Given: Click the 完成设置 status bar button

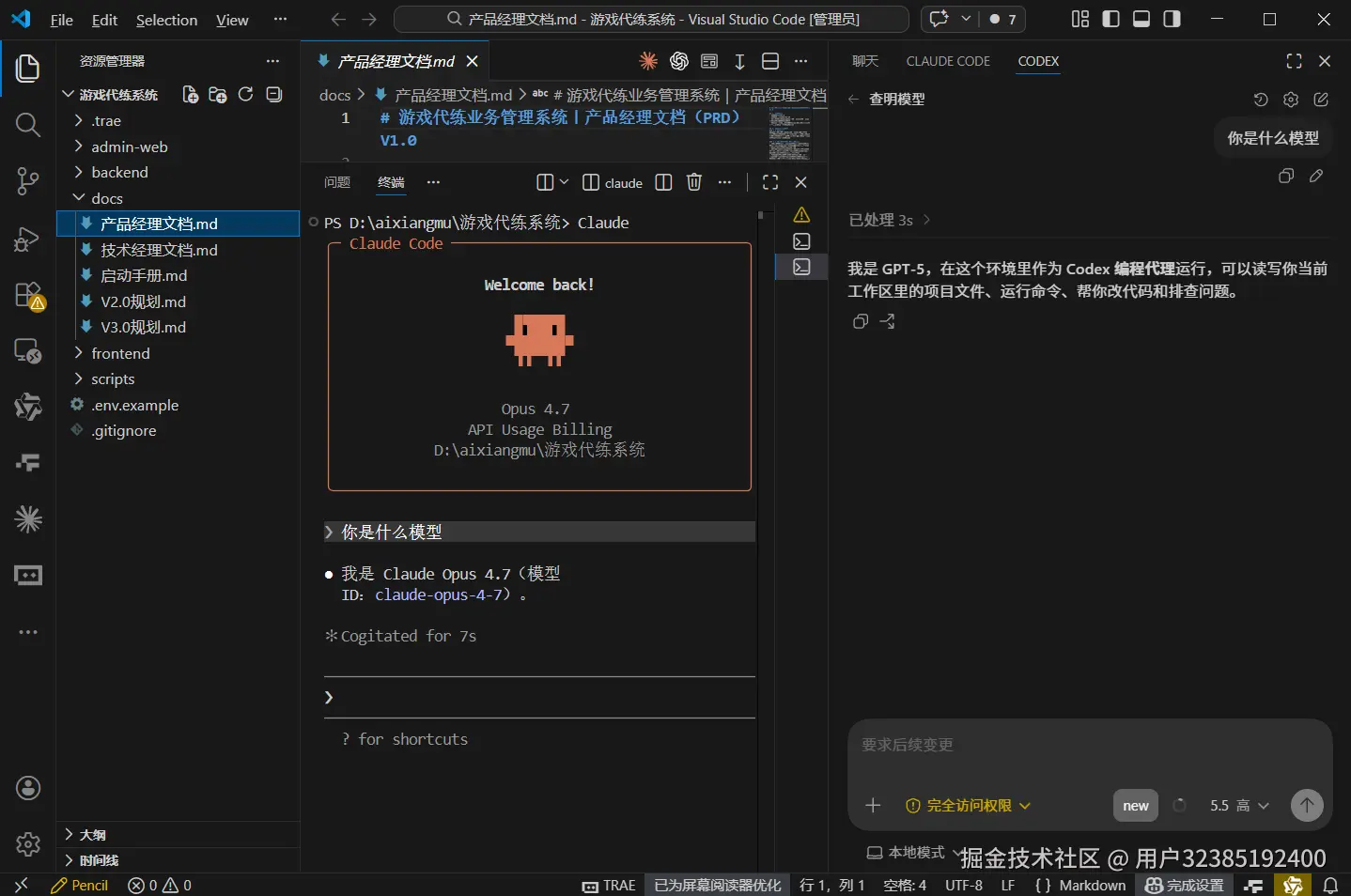Looking at the screenshot, I should (1185, 885).
